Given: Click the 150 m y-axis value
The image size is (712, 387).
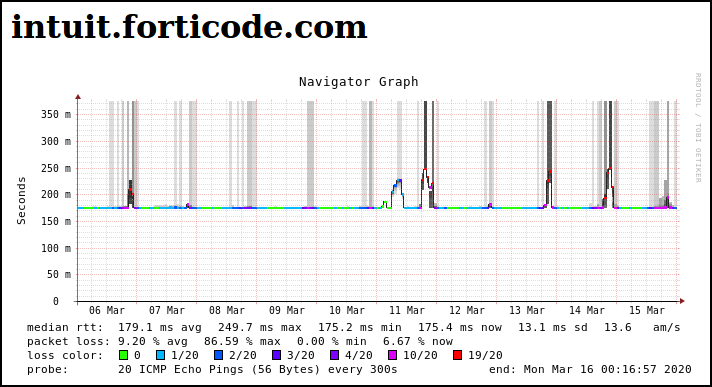Looking at the screenshot, I should click(56, 221).
